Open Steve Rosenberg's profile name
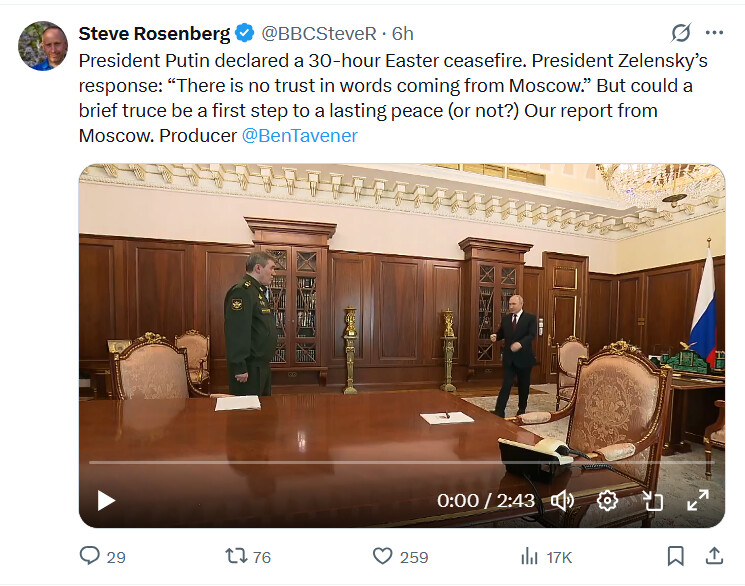 [154, 34]
